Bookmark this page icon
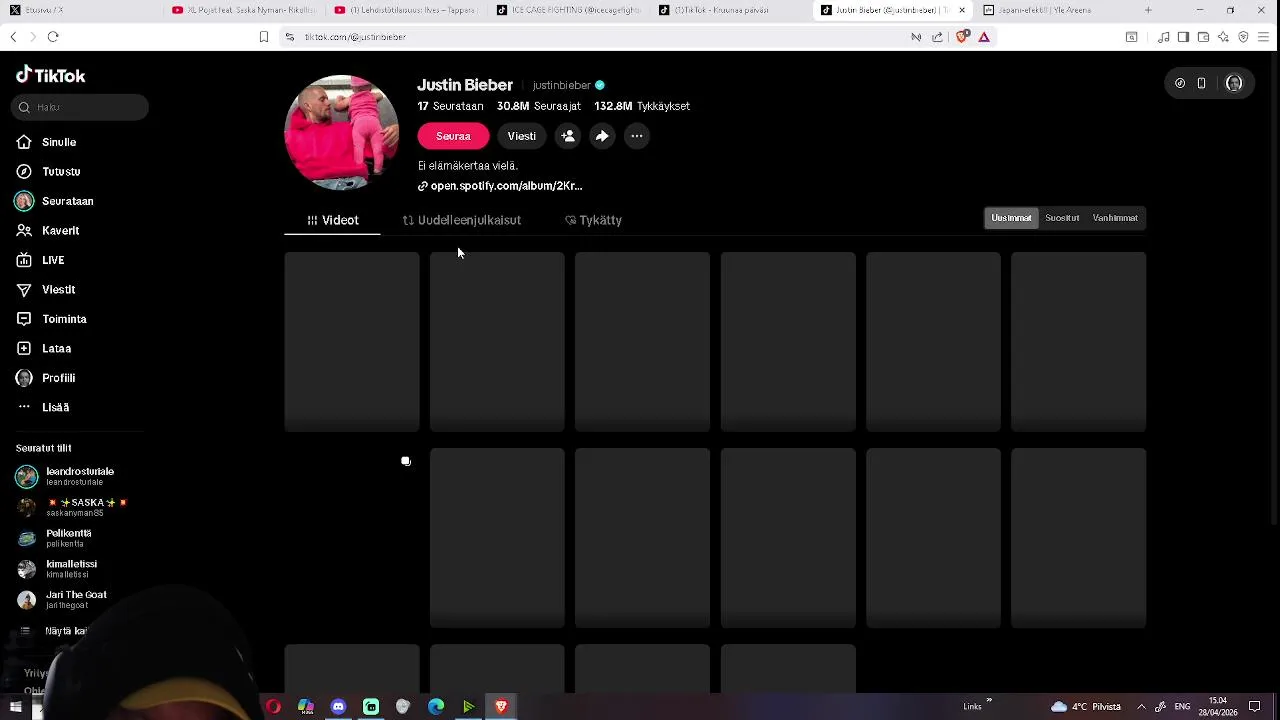The height and width of the screenshot is (720, 1280). click(264, 37)
